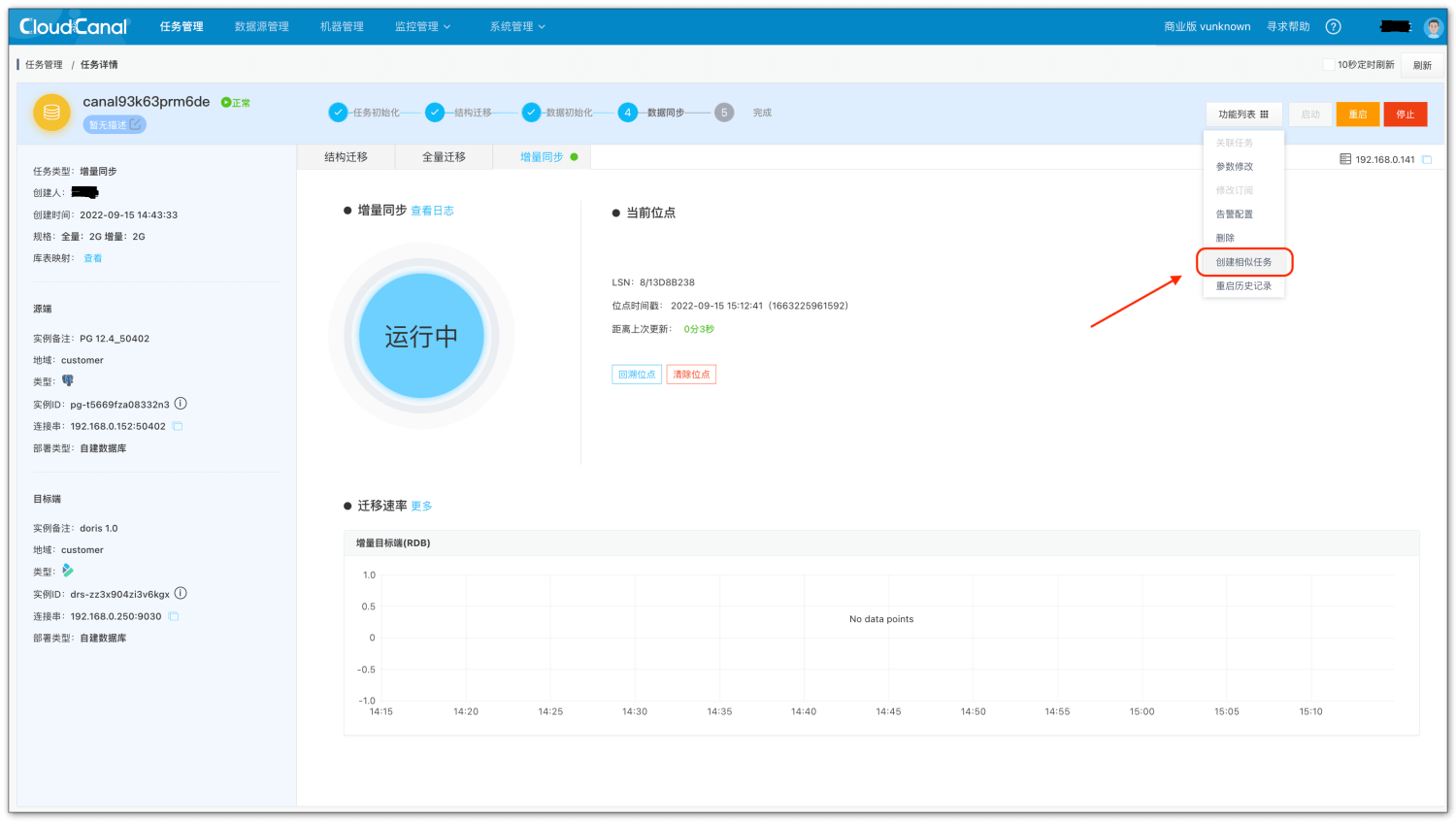The width and height of the screenshot is (1456, 821).
Task: Copy the machine IP 192.168.0.141
Action: click(1427, 159)
